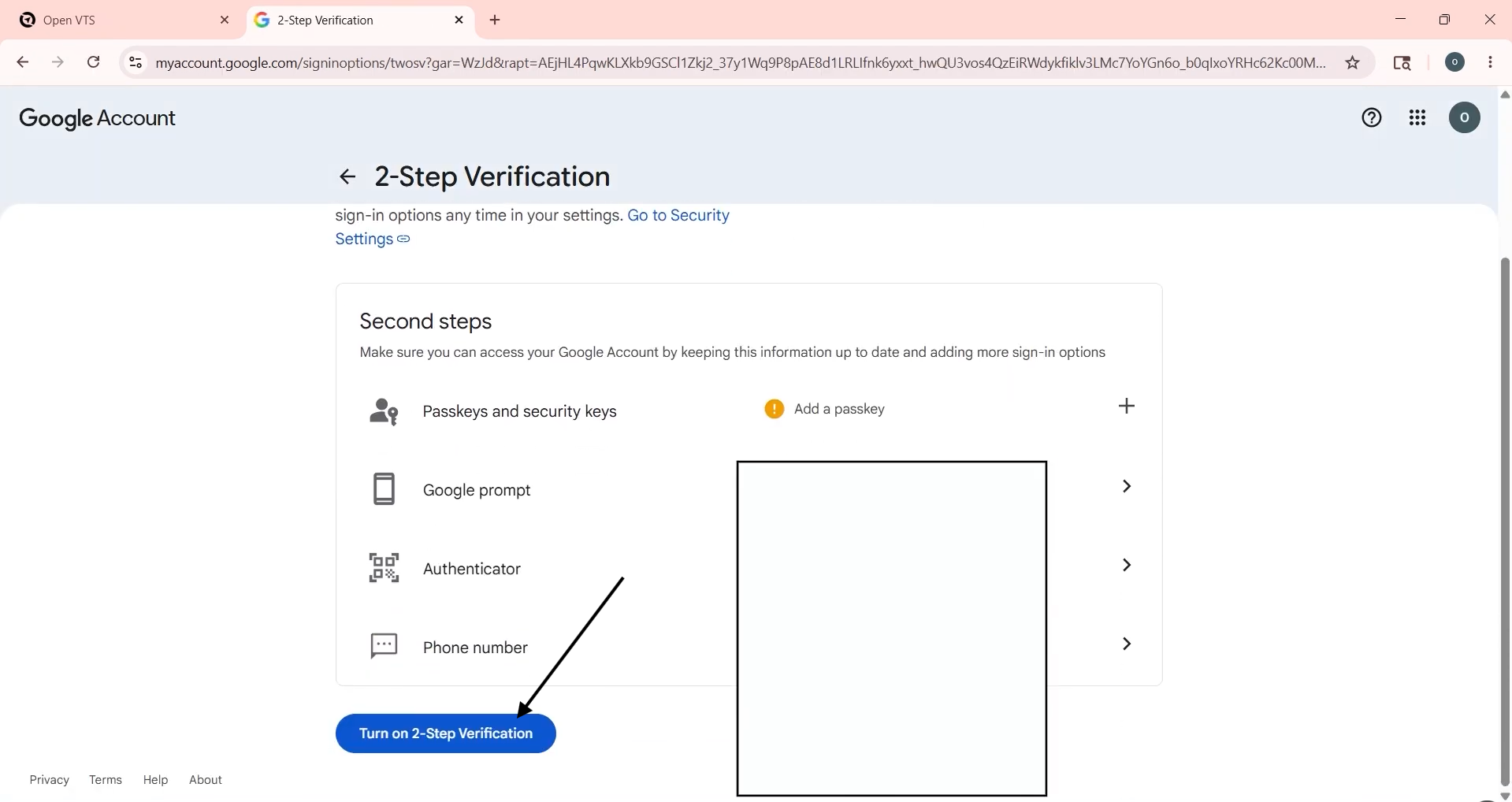Click the browser forward arrow
This screenshot has width=1512, height=802.
(x=58, y=63)
